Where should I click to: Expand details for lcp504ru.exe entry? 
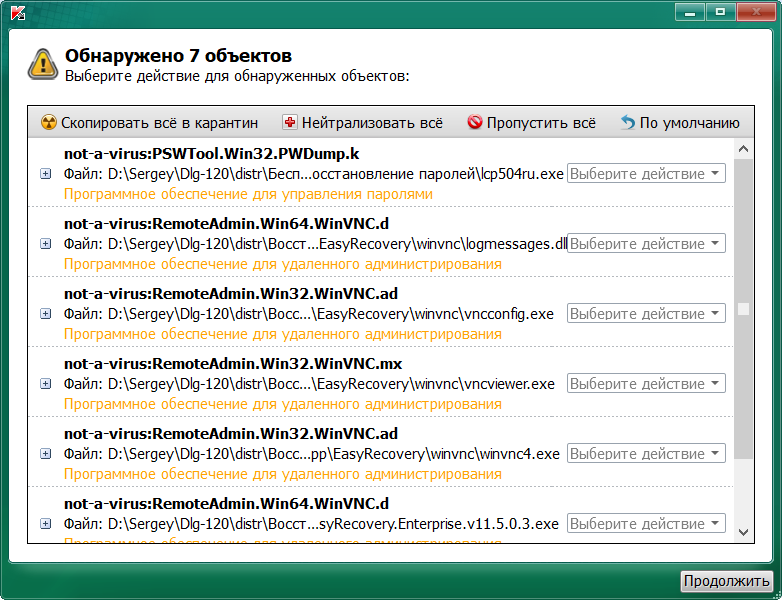[x=45, y=174]
